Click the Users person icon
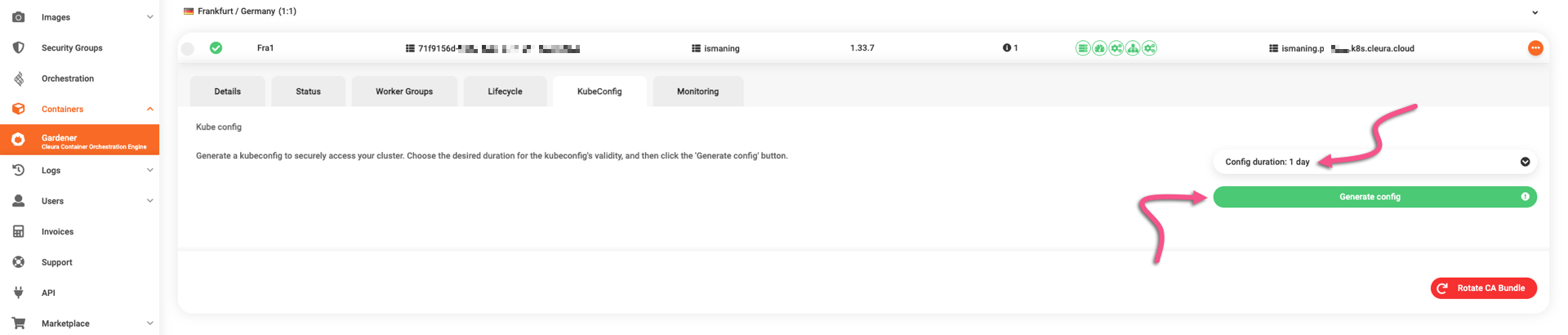The image size is (1568, 335). tap(18, 201)
